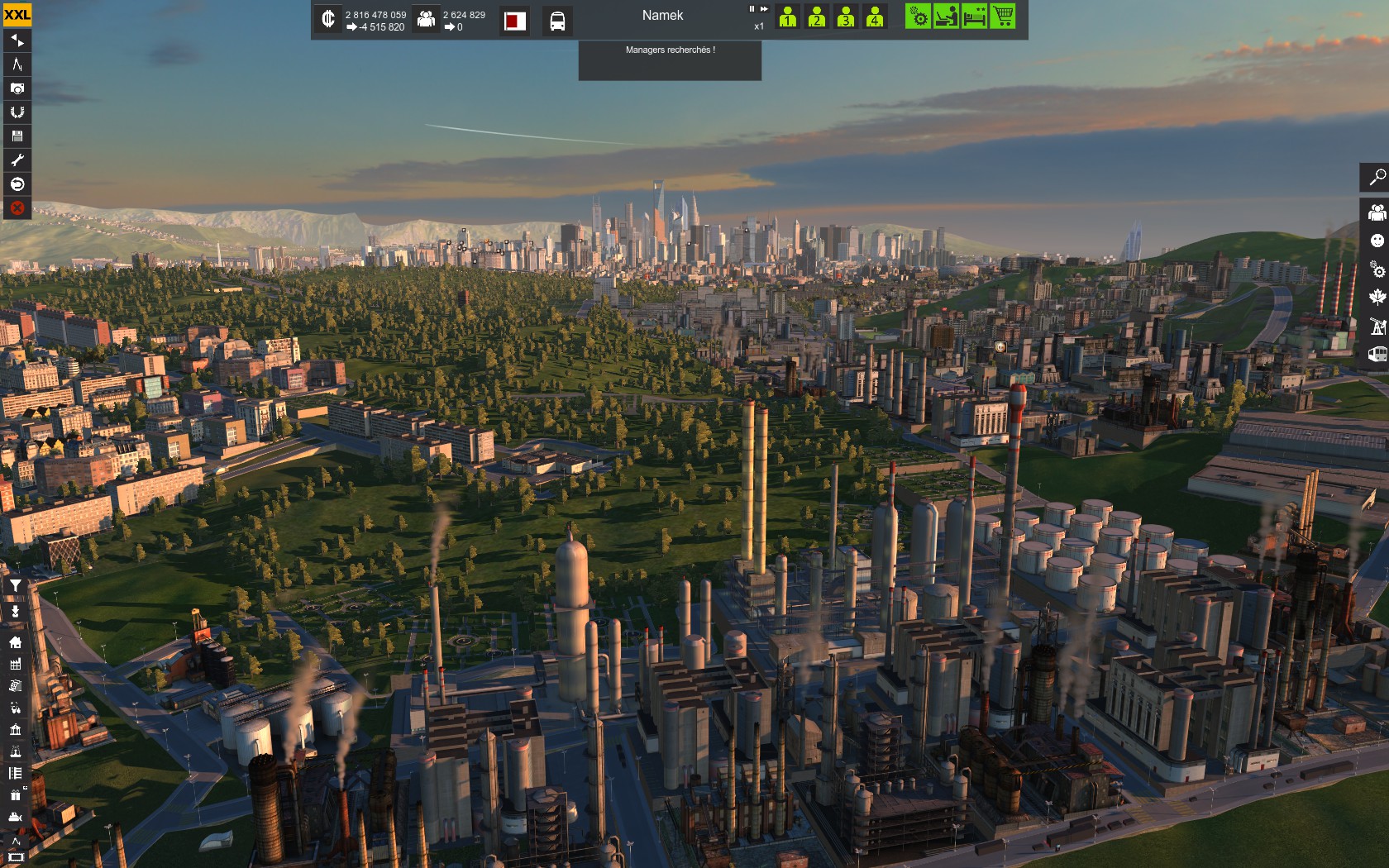Click the circular return arrow icon
1389x868 pixels.
point(17,184)
